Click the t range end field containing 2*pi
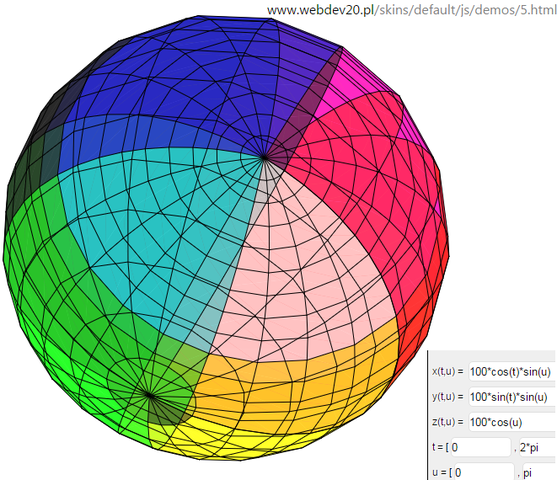 [538, 447]
